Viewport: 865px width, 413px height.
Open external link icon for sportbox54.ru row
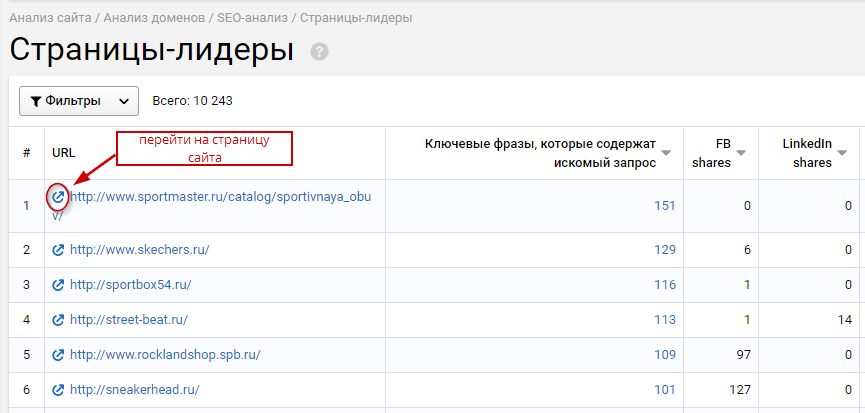tap(58, 285)
